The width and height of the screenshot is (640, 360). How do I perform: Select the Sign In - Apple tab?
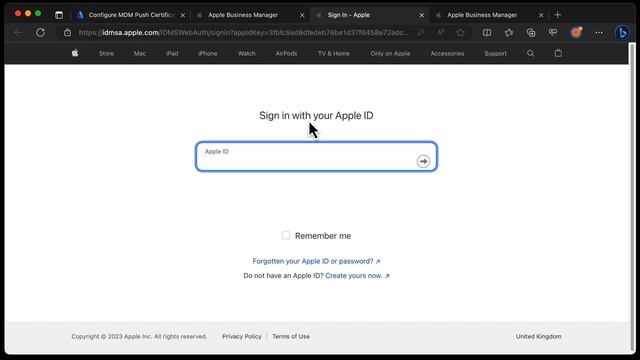pos(369,15)
